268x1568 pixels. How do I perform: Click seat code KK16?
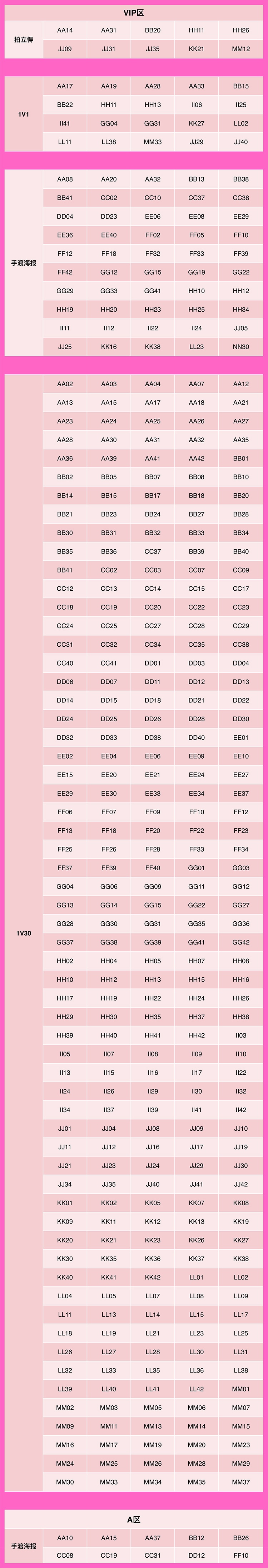(x=109, y=347)
